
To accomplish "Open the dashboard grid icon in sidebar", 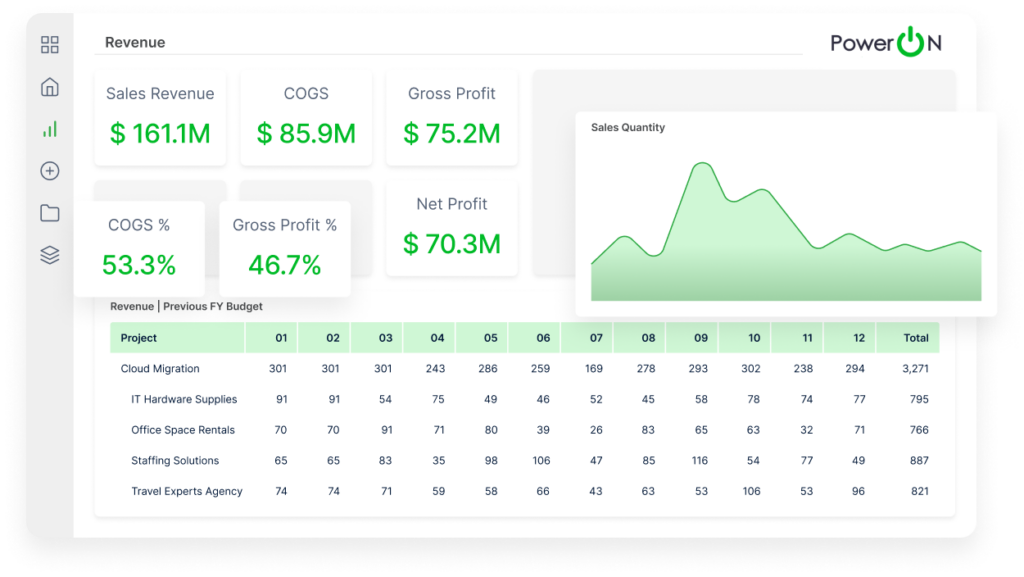I will tap(49, 45).
